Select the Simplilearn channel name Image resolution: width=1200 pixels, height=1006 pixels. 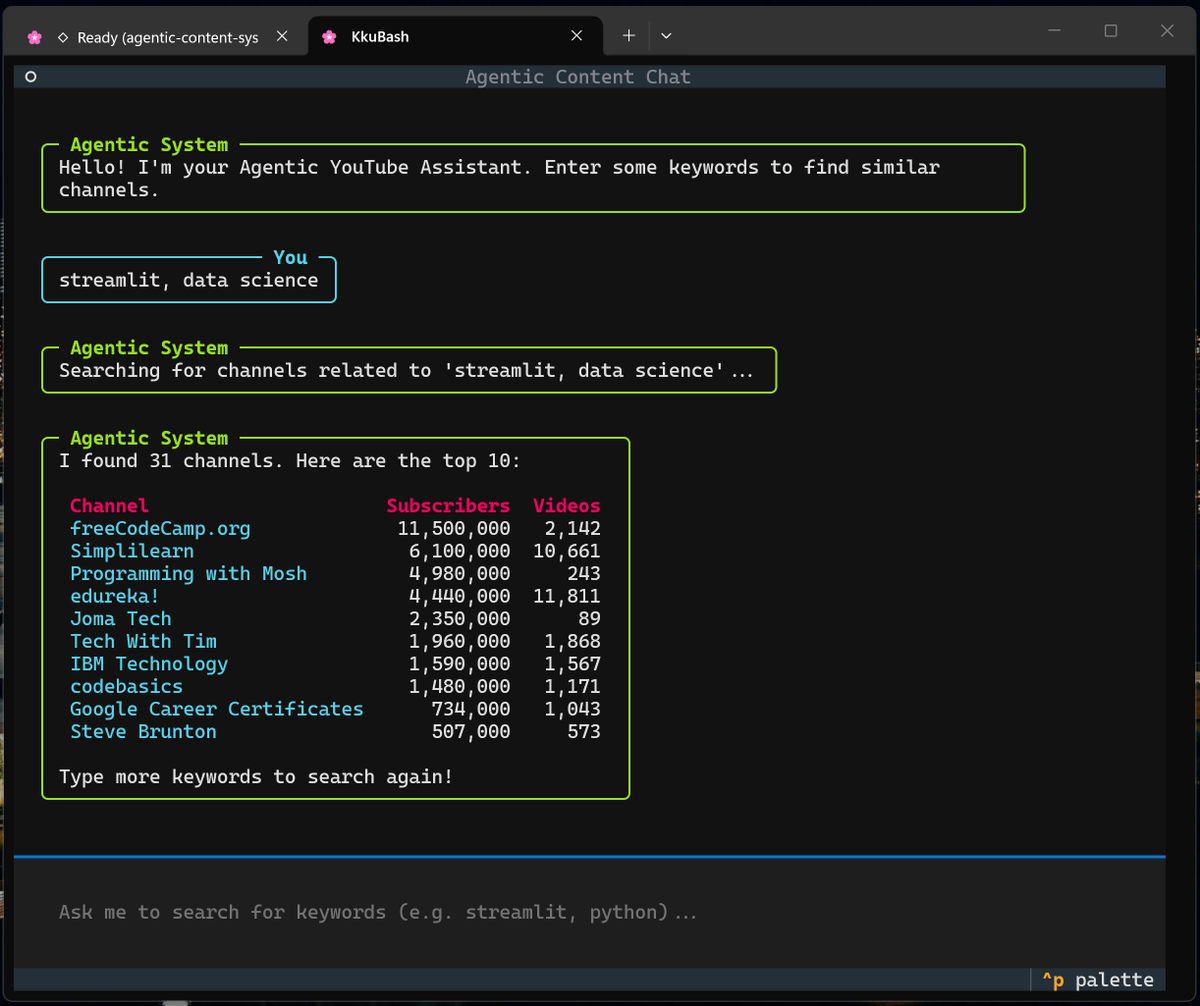pos(132,551)
